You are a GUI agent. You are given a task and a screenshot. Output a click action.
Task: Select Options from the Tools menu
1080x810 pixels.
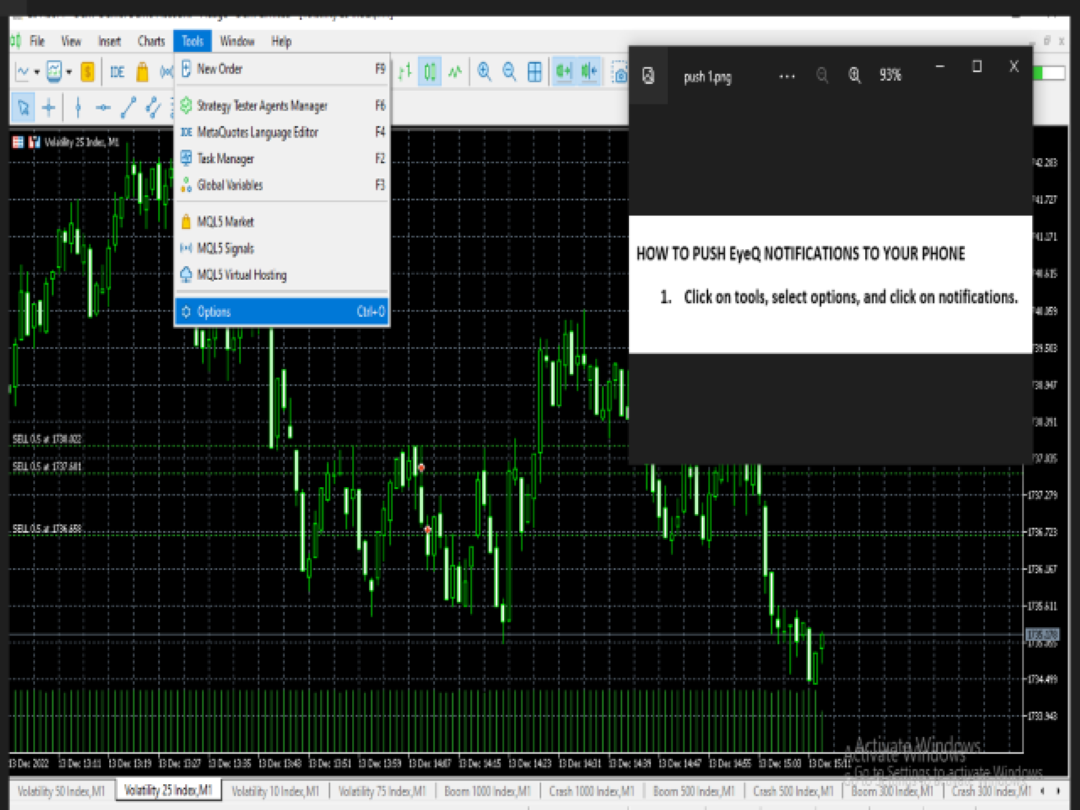click(x=211, y=311)
